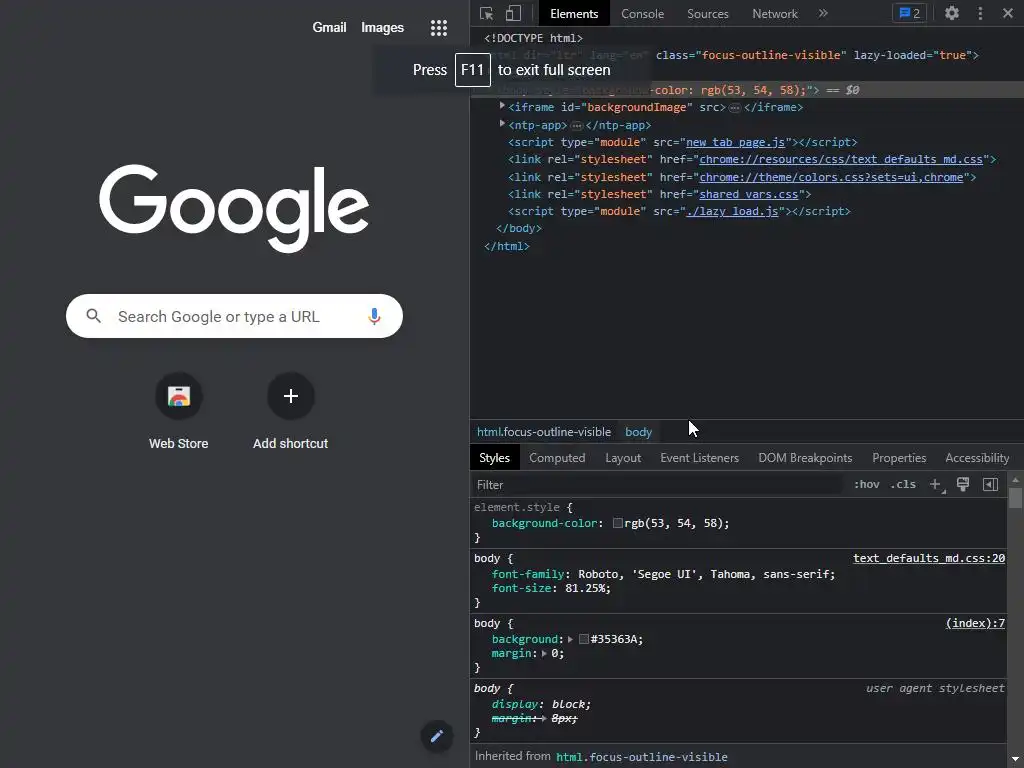Click the magnifier icon in search box
The width and height of the screenshot is (1024, 768).
(93, 316)
